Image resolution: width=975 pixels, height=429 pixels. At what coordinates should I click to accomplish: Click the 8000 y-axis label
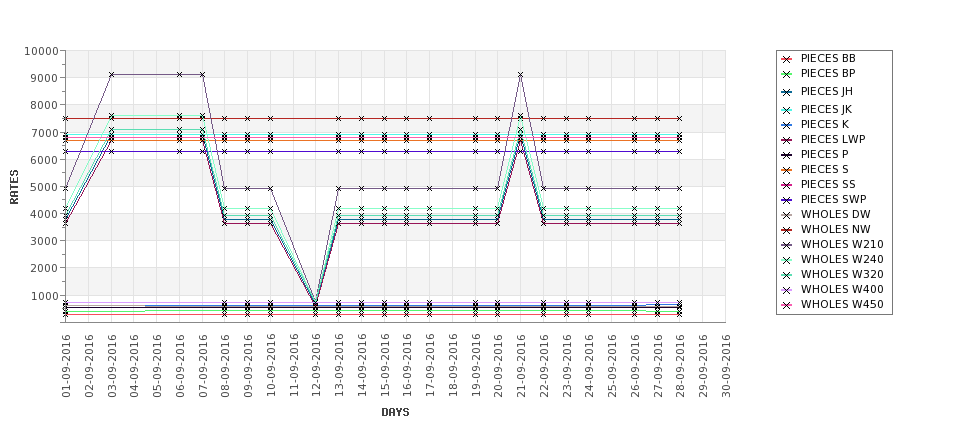click(x=45, y=105)
